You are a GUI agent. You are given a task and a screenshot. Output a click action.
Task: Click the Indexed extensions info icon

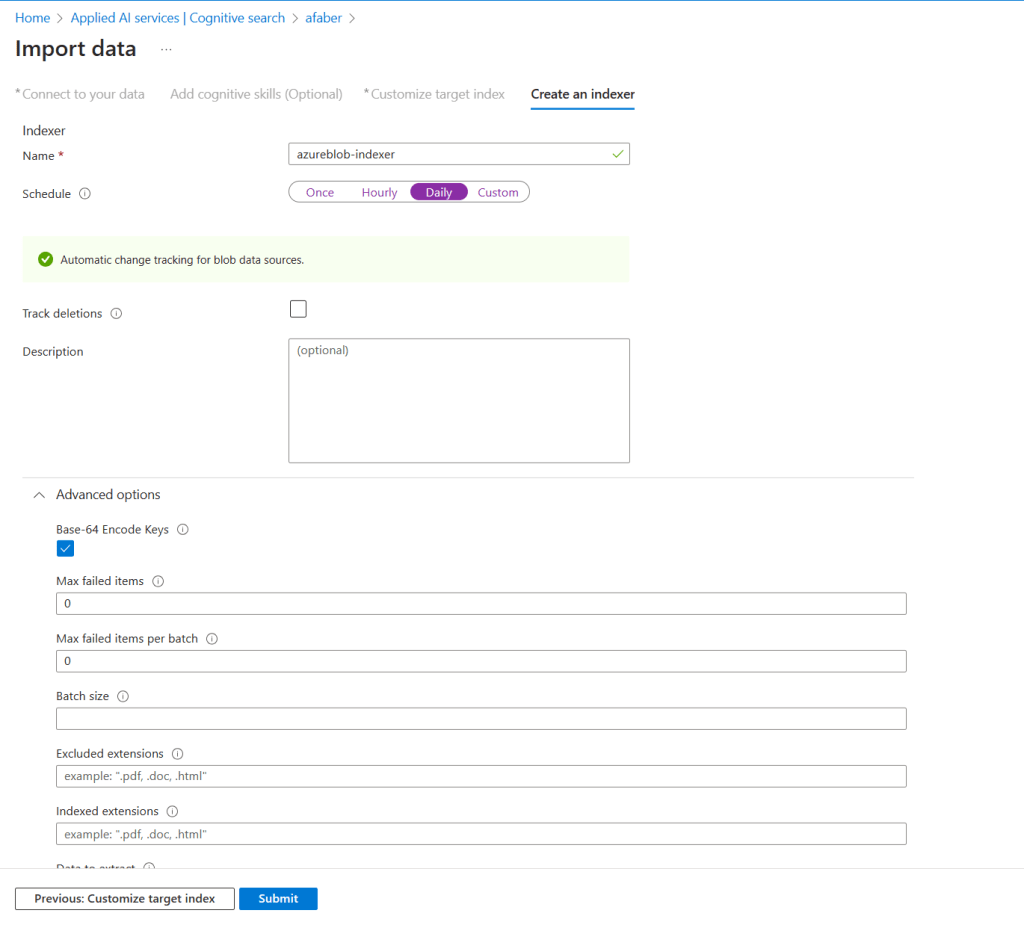[172, 811]
